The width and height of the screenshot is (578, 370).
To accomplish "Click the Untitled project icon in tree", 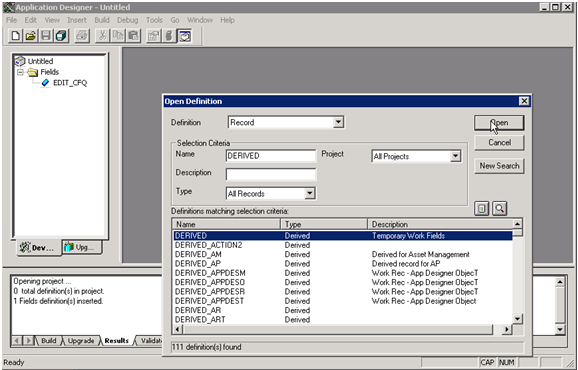I will pyautogui.click(x=20, y=61).
